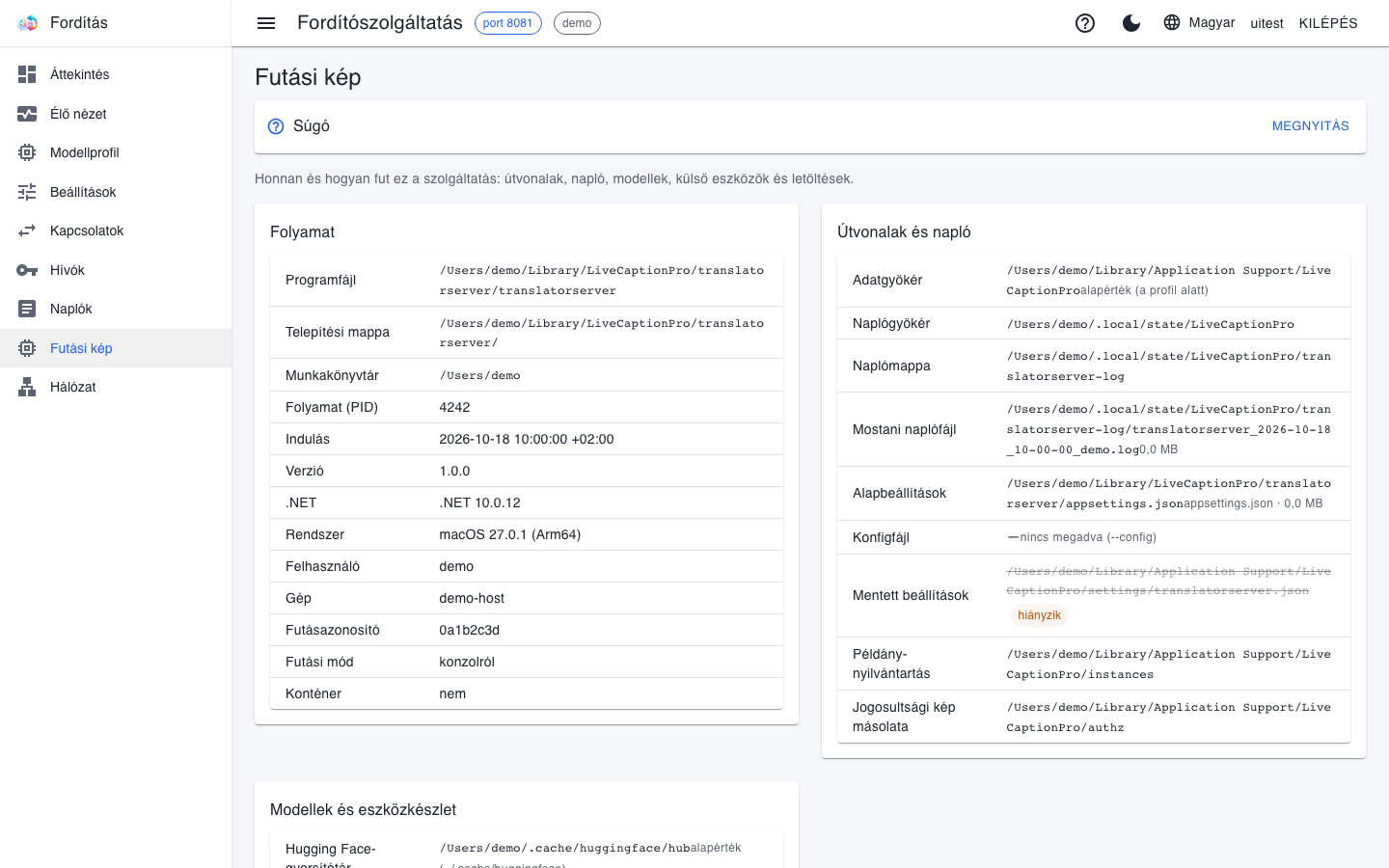Click the PID value 4242
The image size is (1389, 868).
pos(455,407)
